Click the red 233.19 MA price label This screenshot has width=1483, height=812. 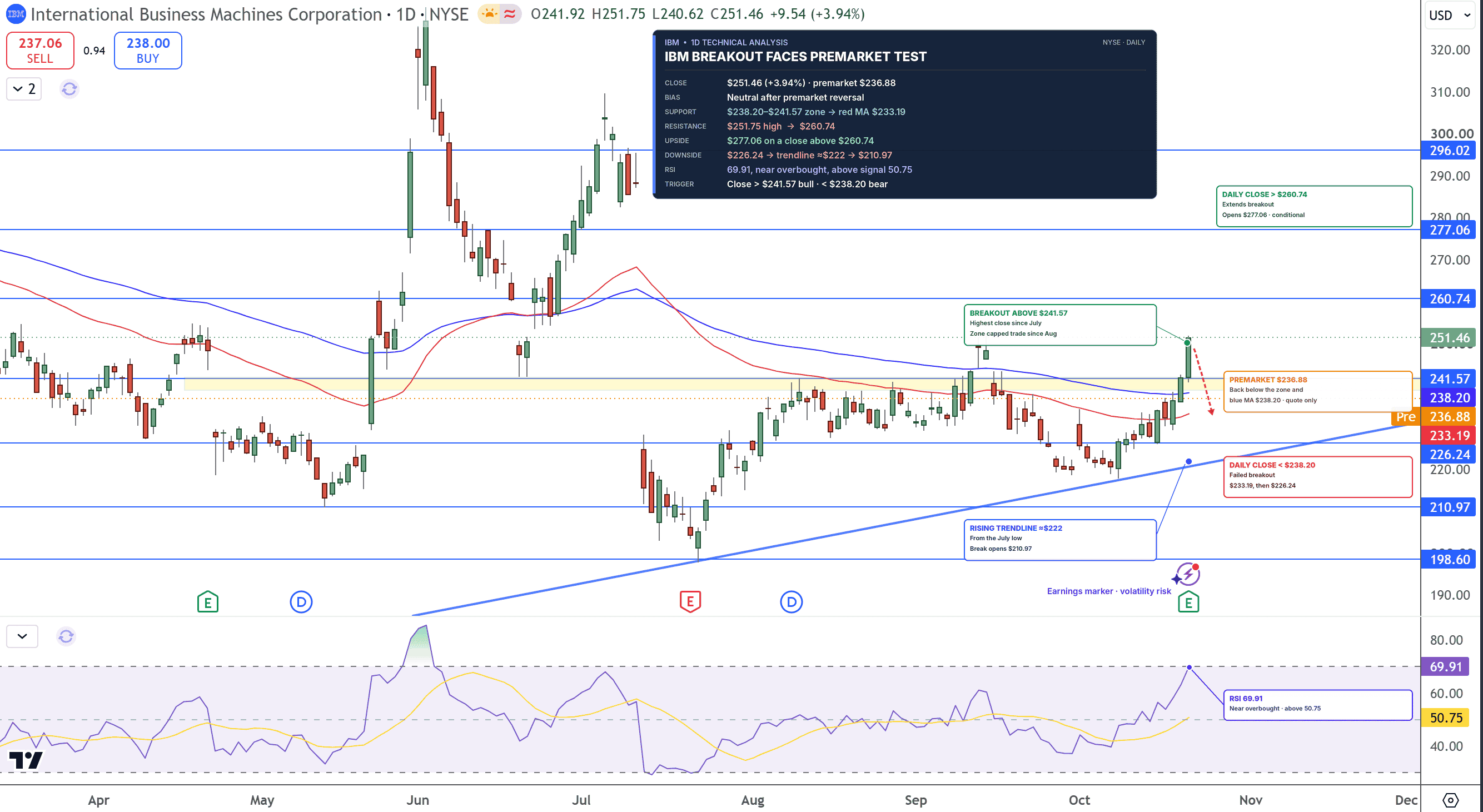(1449, 436)
